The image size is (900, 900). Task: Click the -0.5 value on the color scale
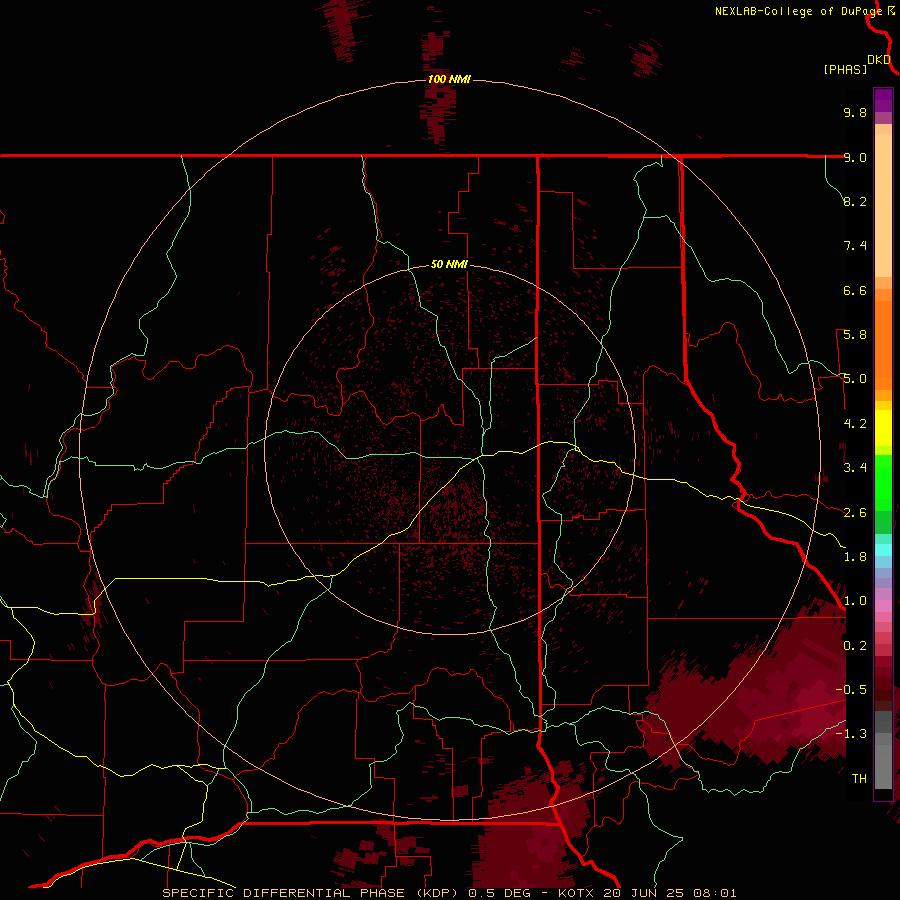click(851, 690)
